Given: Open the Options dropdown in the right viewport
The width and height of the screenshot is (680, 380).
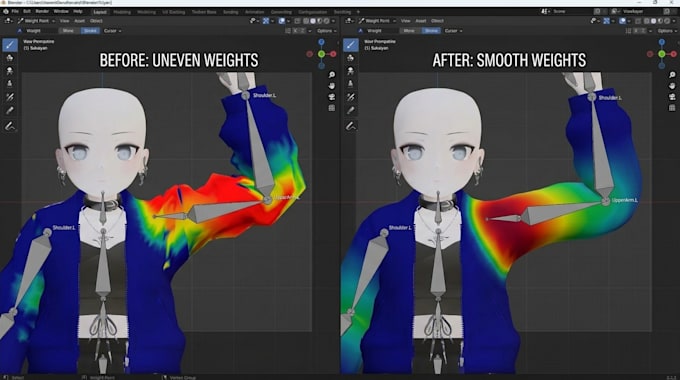Looking at the screenshot, I should pyautogui.click(x=667, y=31).
